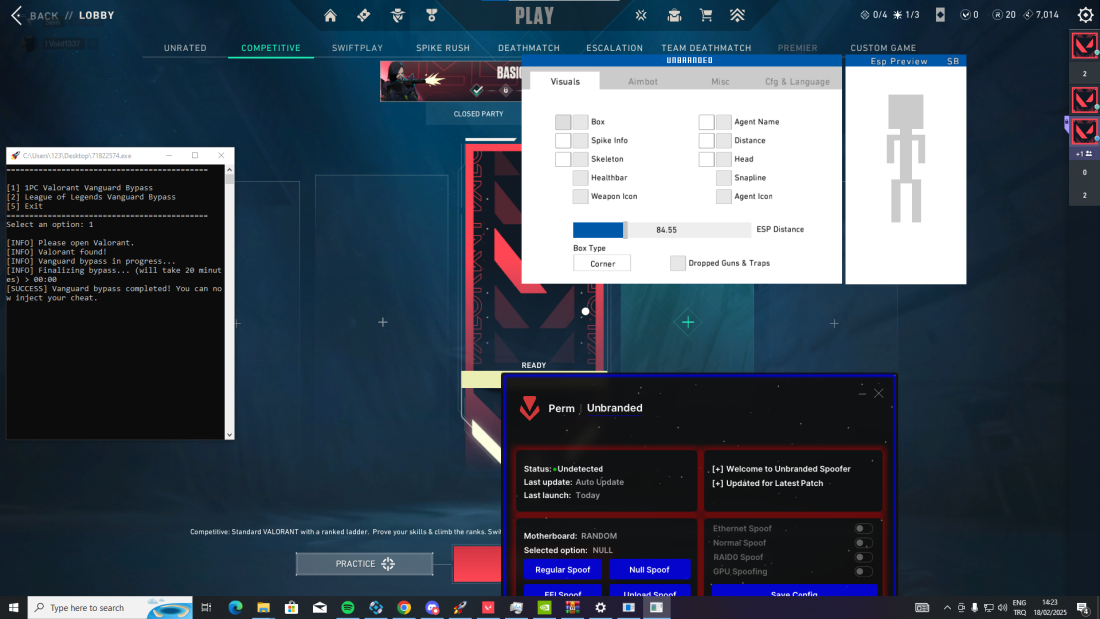Click the console window scrollbar down arrow

pyautogui.click(x=229, y=435)
